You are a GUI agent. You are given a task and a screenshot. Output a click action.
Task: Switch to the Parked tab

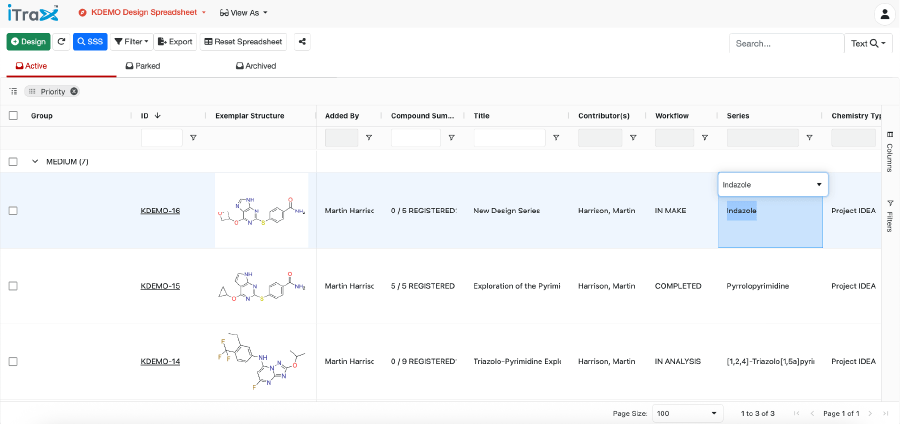click(143, 66)
